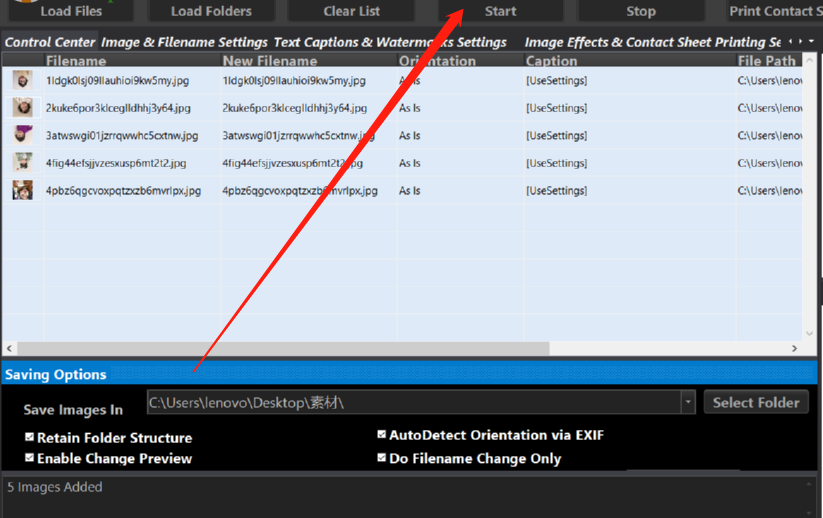Click the horizontal scrollbar right arrow
The image size is (823, 518).
point(794,348)
